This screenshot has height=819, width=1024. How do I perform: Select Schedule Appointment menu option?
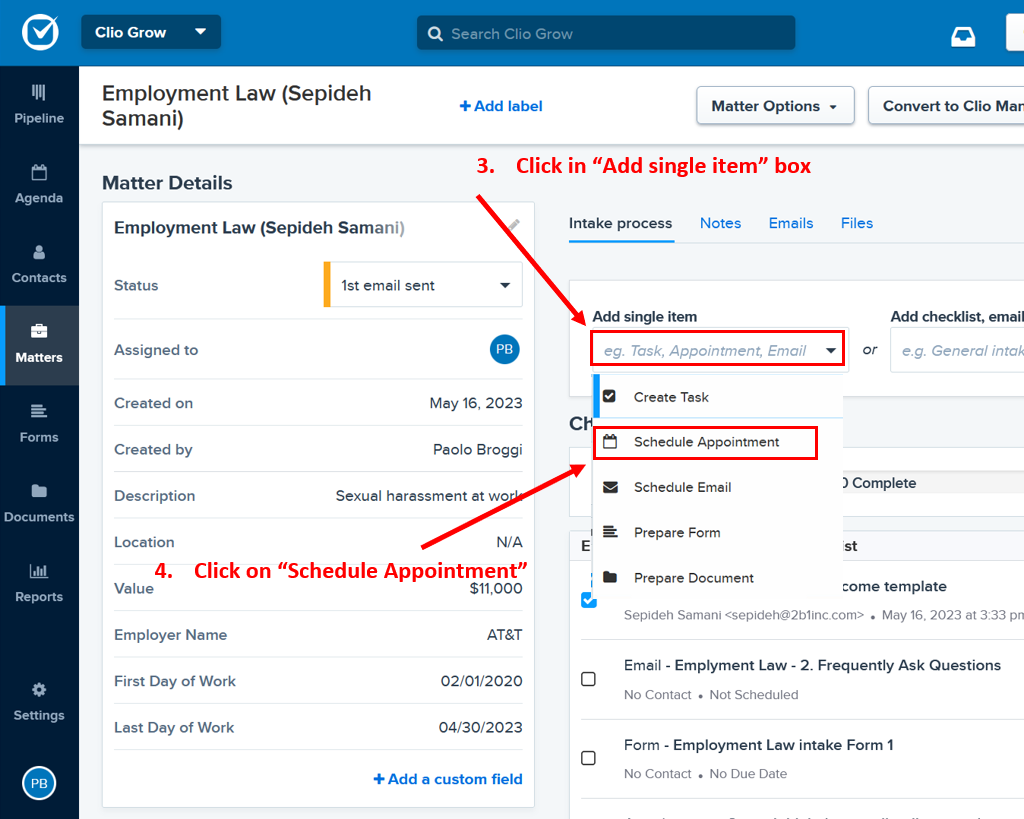click(718, 442)
